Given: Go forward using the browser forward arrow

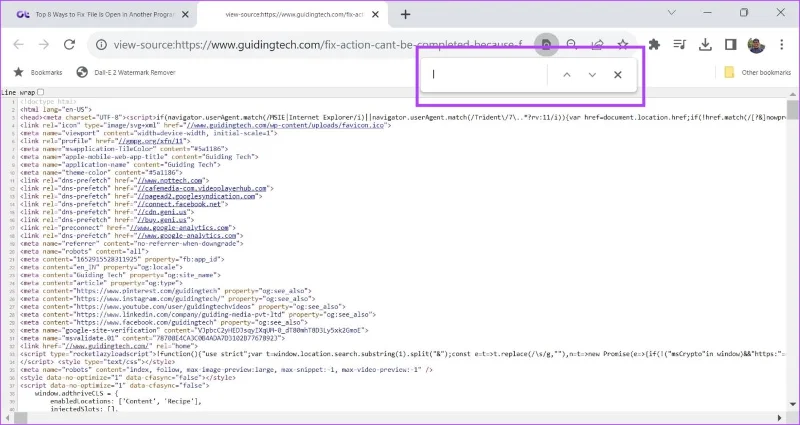Looking at the screenshot, I should tap(44, 44).
